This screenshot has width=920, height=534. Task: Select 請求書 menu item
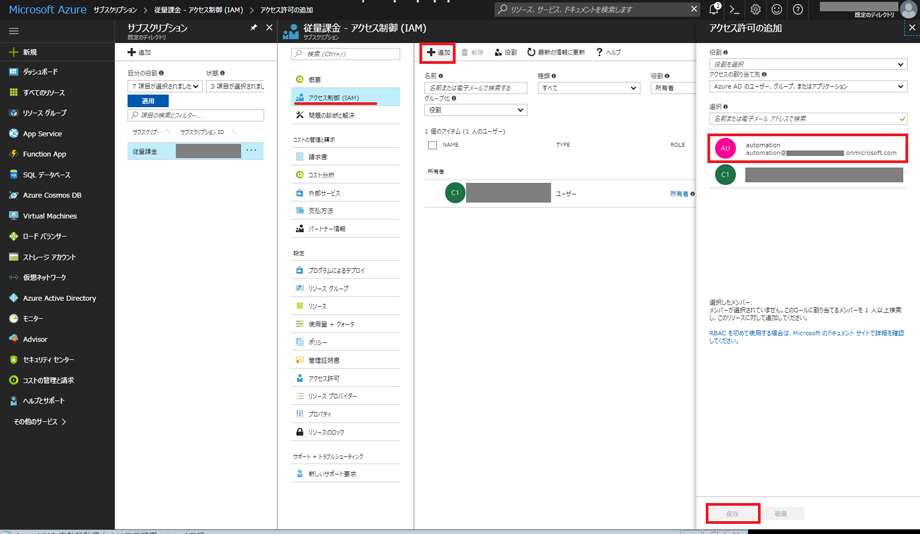coord(346,157)
